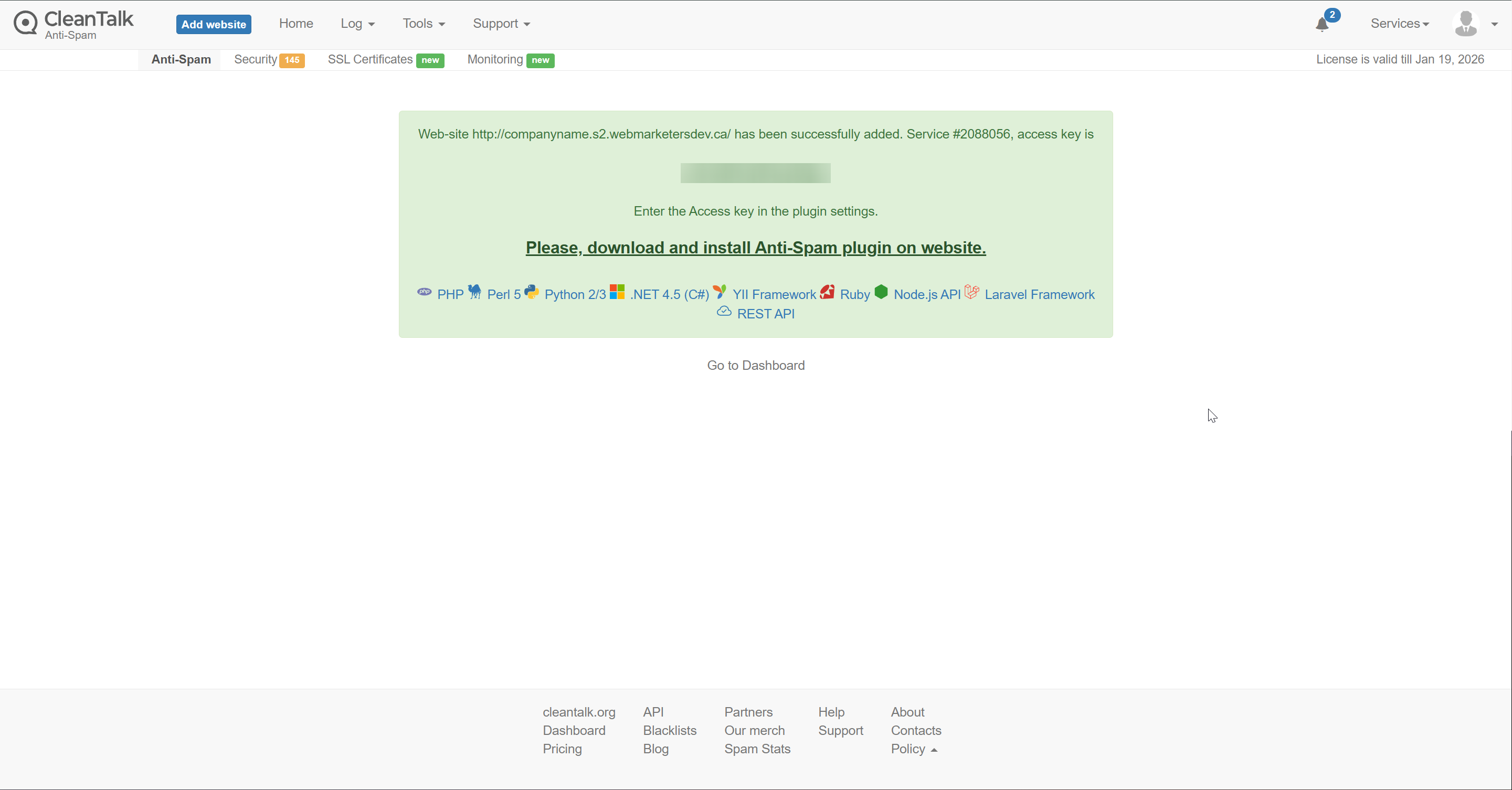
Task: Switch to the Security tab
Action: [x=268, y=60]
